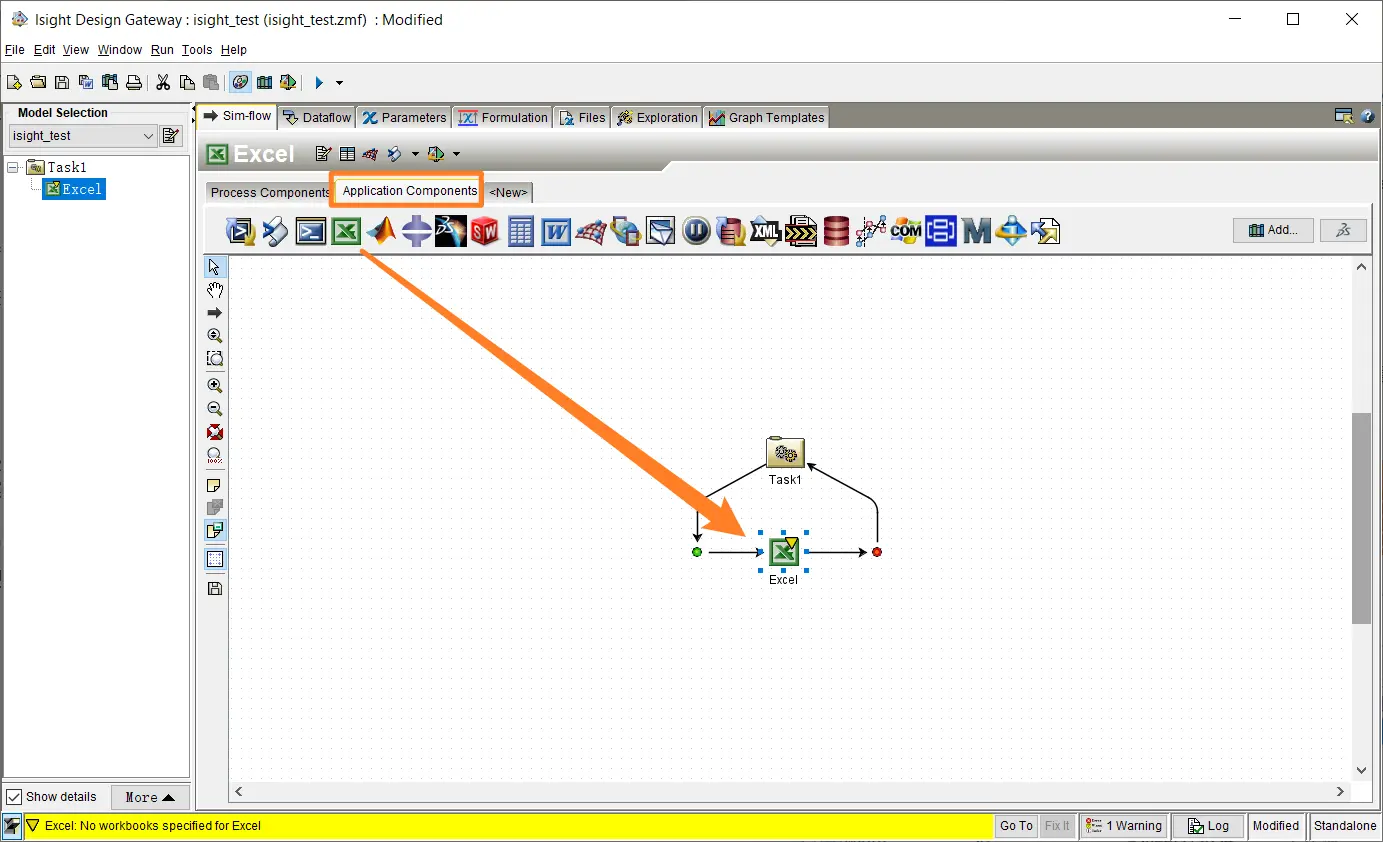
Task: Open the Log button in status bar
Action: 1208,825
